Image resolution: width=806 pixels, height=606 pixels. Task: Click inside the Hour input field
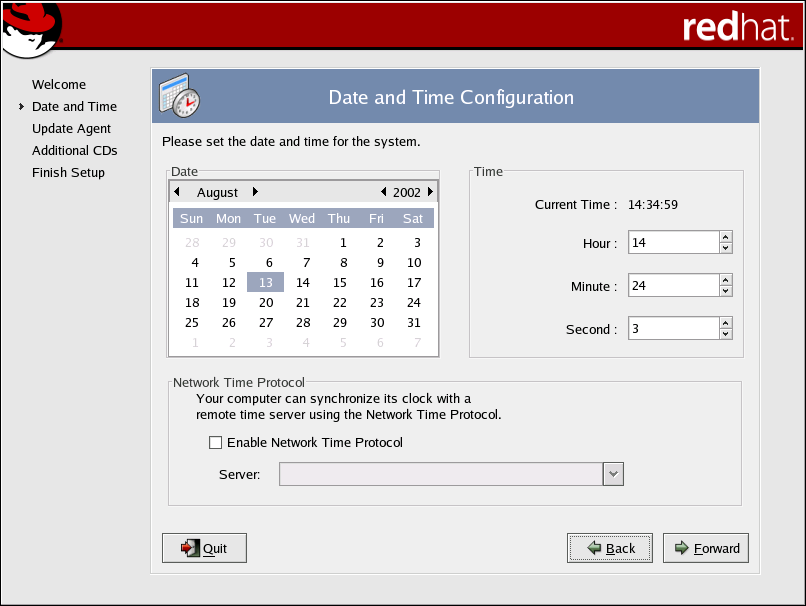[x=672, y=243]
